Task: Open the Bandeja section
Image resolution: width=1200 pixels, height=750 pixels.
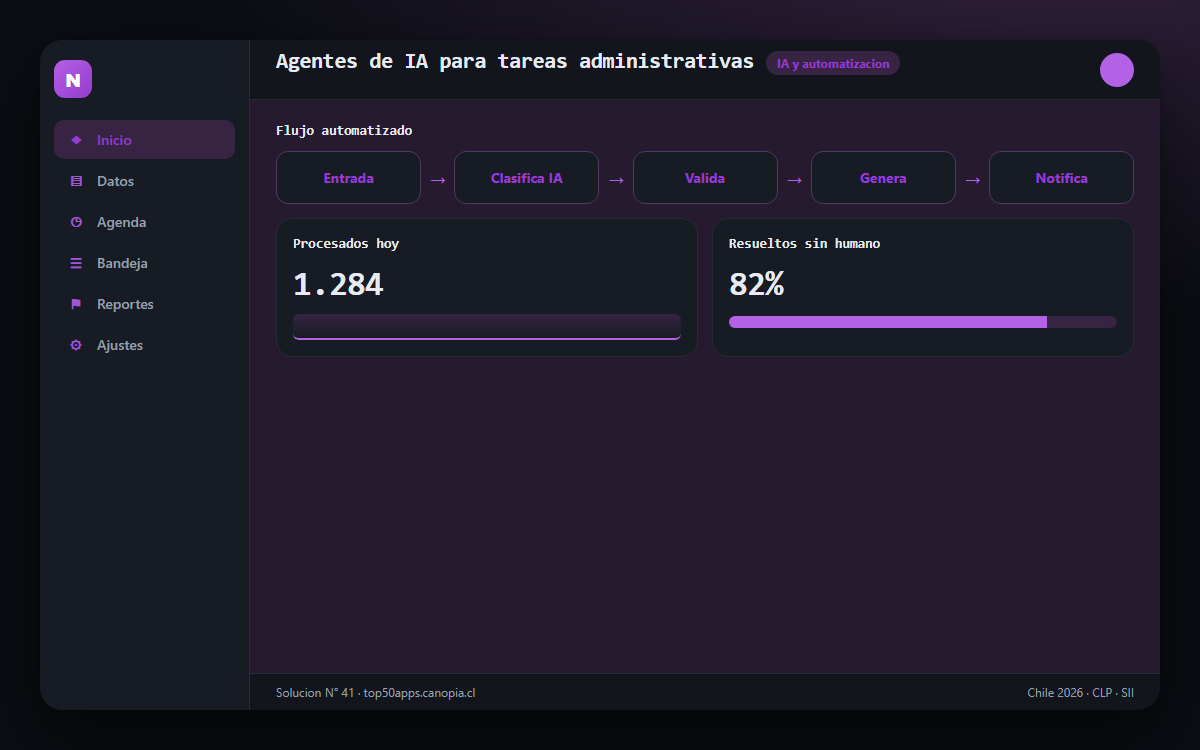Action: (x=144, y=263)
